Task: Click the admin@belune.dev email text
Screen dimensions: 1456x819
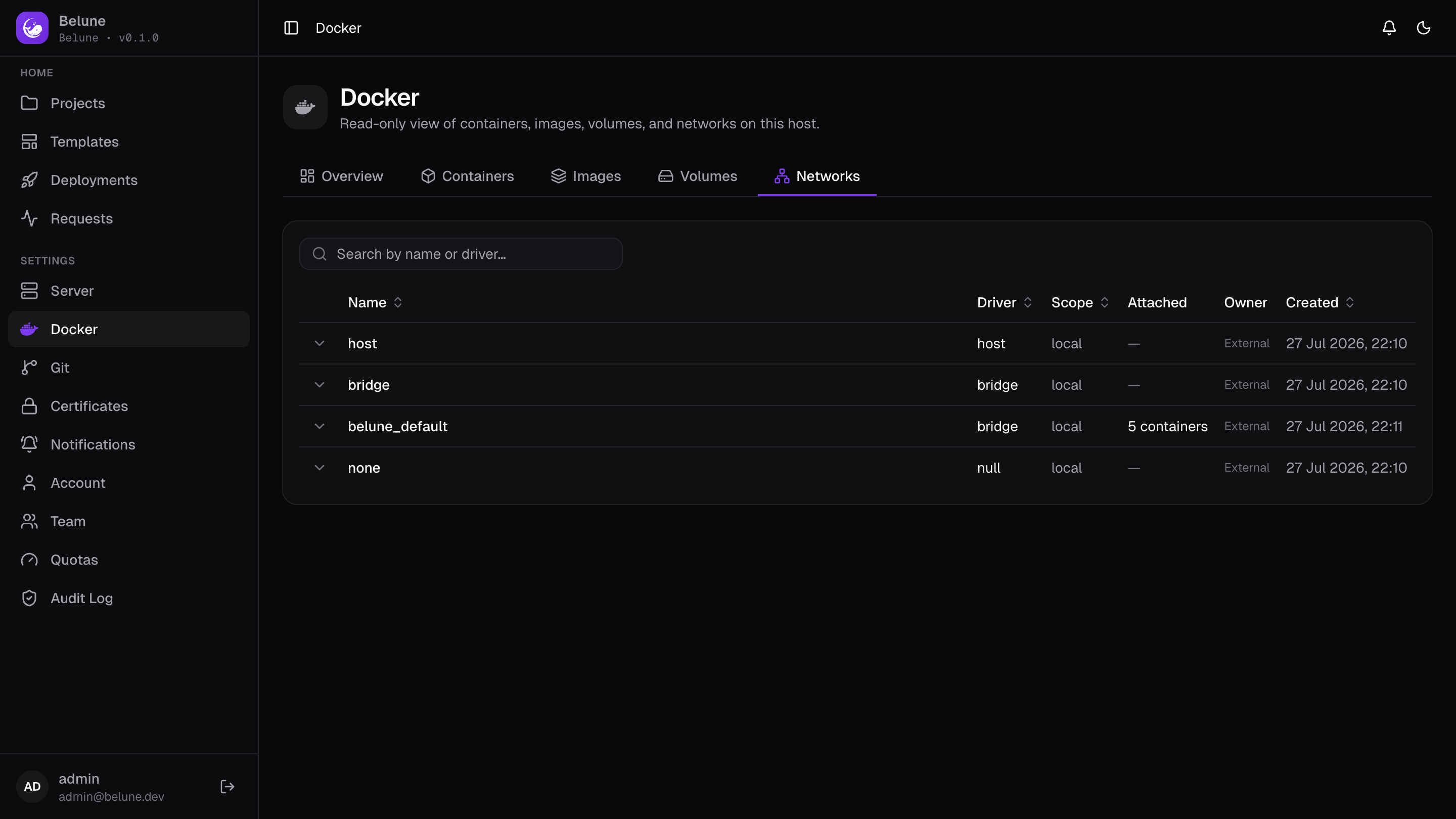Action: coord(111,797)
